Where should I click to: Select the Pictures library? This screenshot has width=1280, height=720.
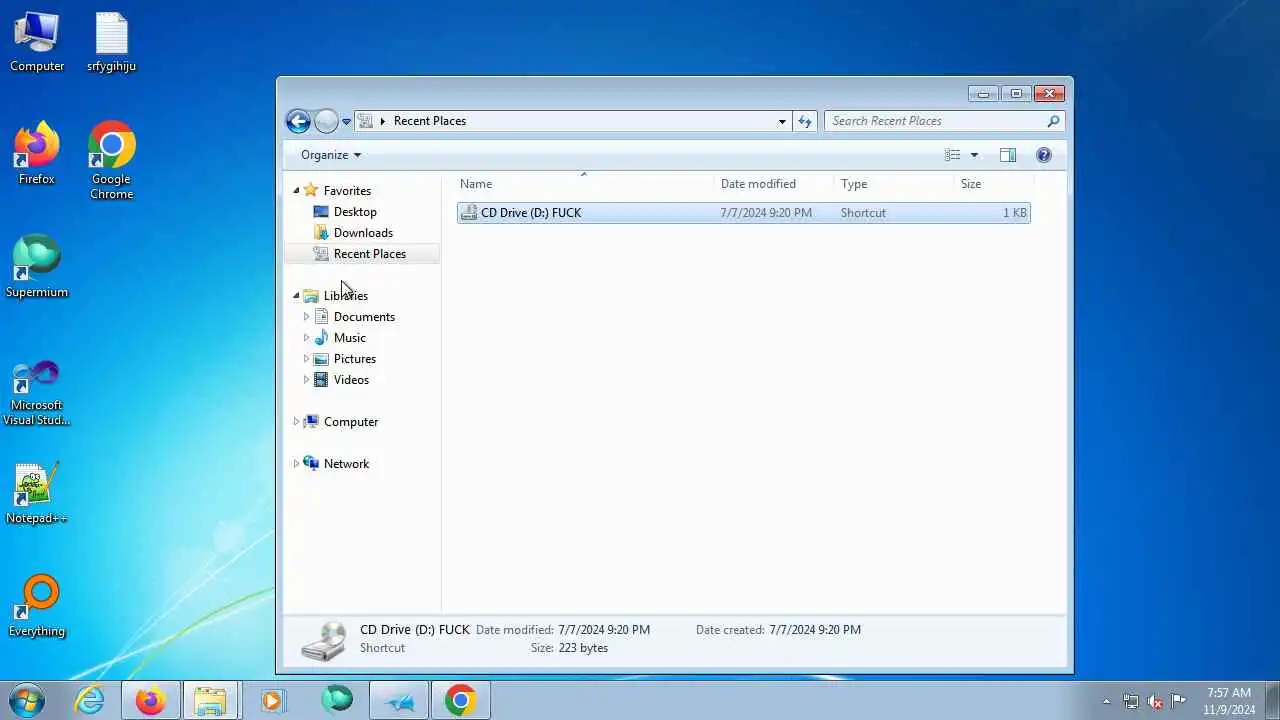click(354, 359)
